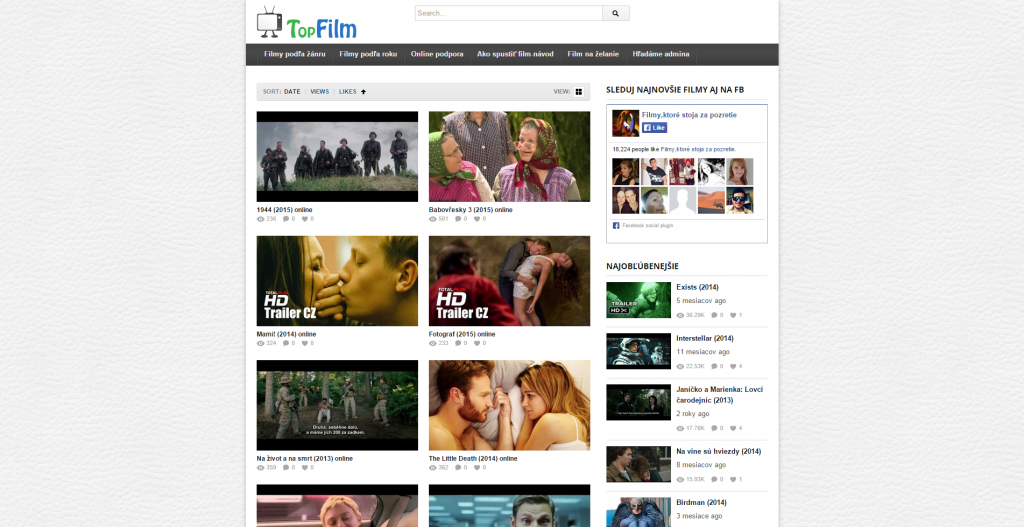Viewport: 1024px width, 527px height.
Task: Open Filmy podľa žánru menu
Action: (x=295, y=54)
